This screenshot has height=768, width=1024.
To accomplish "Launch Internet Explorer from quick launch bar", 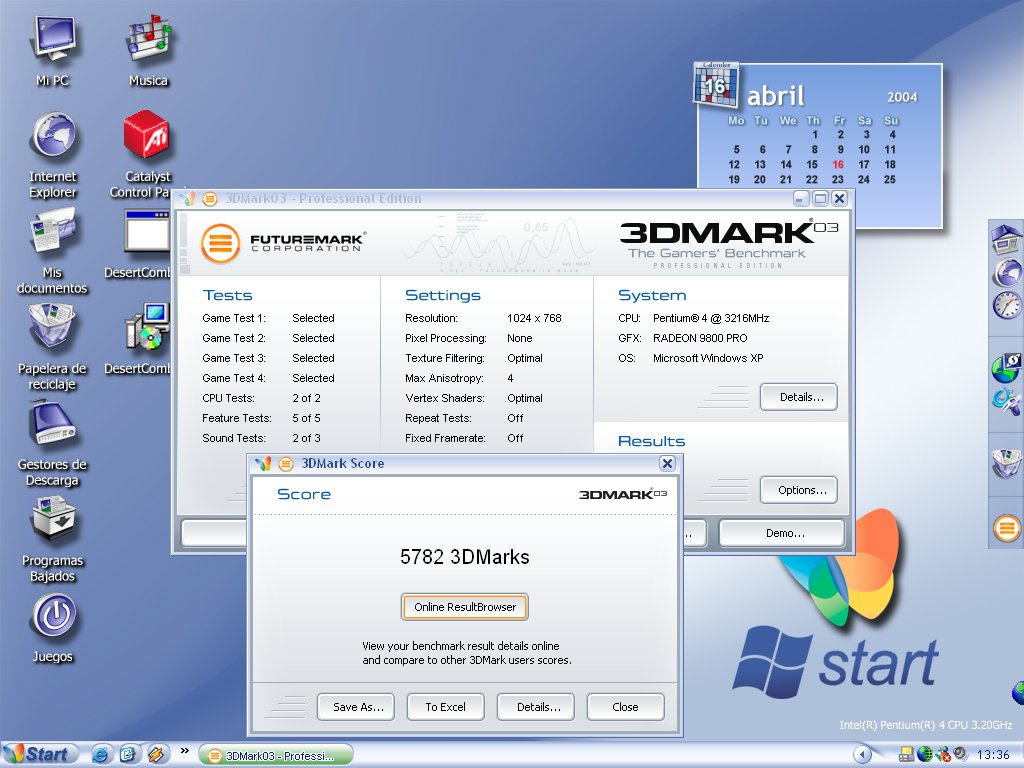I will [101, 754].
